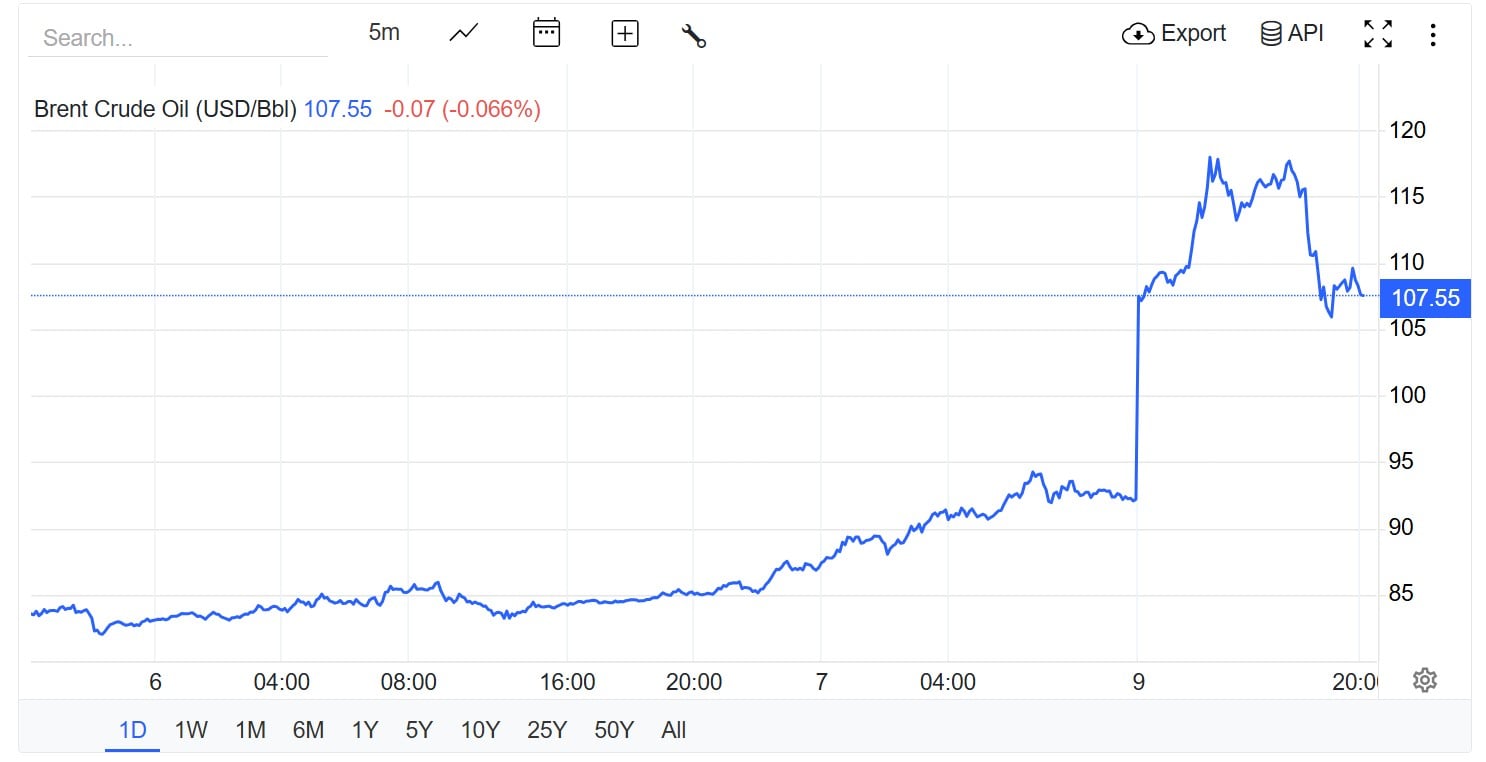Open the three-dot more options menu
The height and width of the screenshot is (762, 1486).
tap(1433, 35)
